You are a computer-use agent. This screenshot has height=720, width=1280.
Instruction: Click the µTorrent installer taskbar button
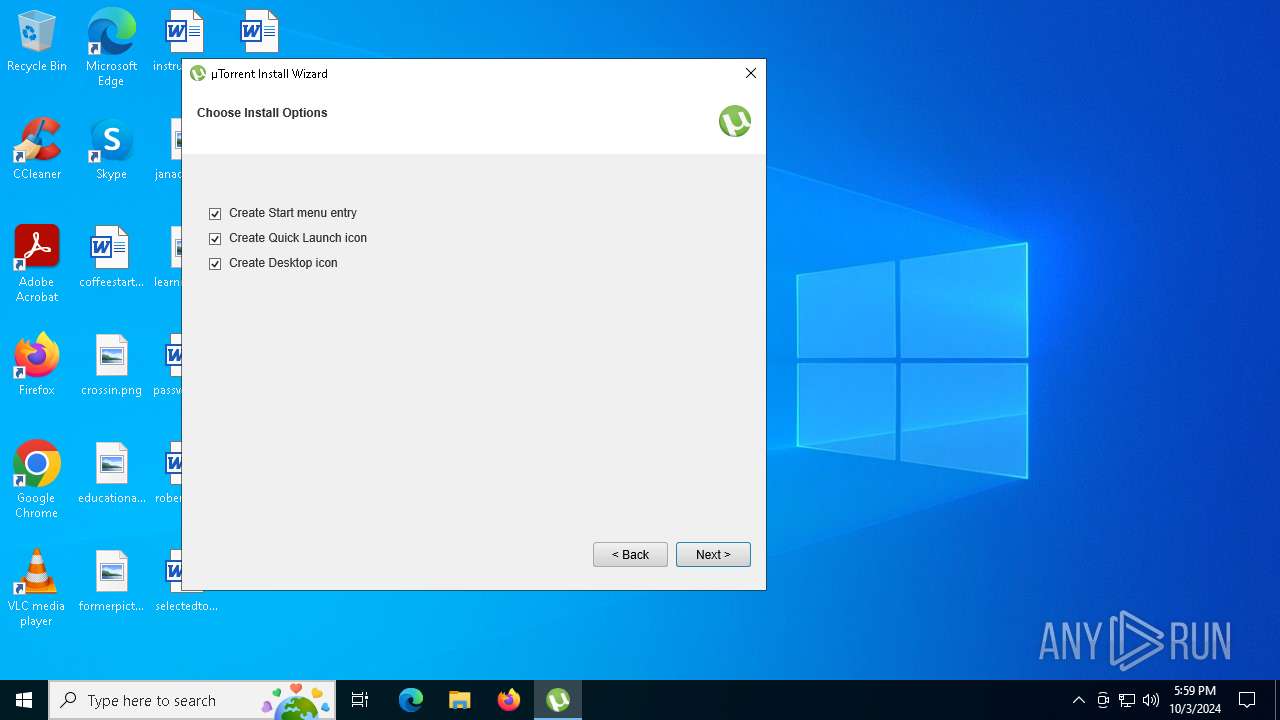click(558, 700)
